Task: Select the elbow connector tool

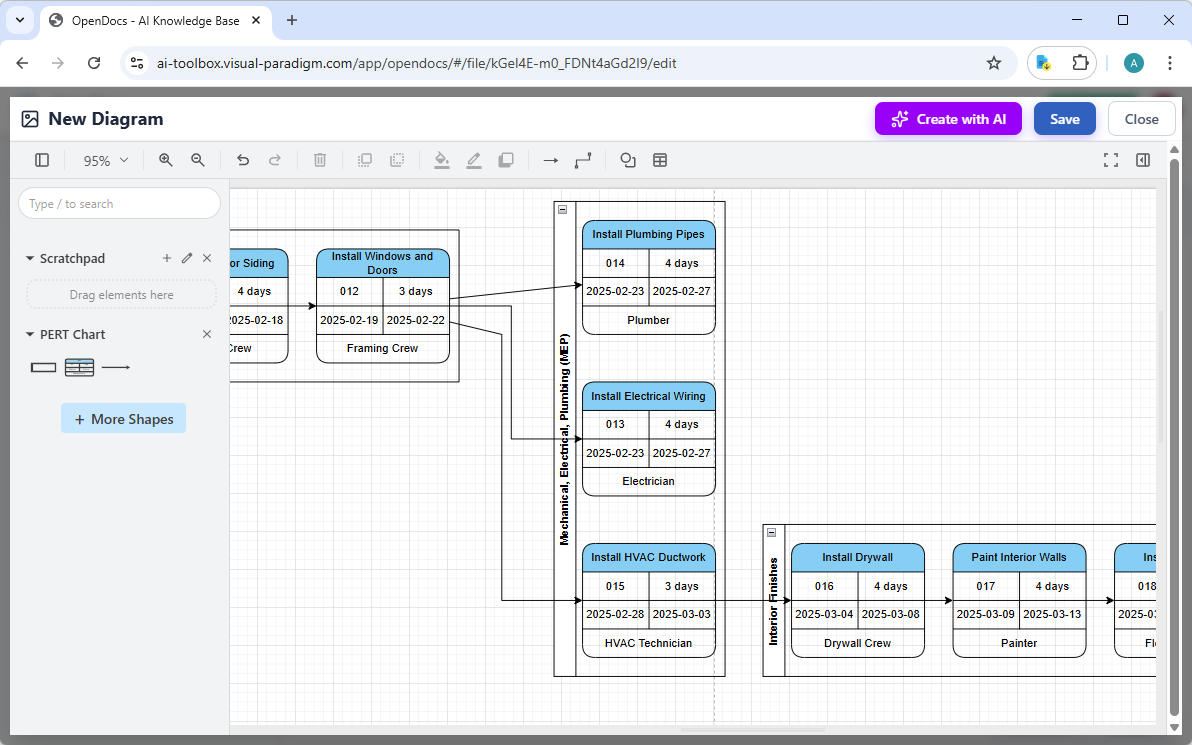Action: coord(583,160)
